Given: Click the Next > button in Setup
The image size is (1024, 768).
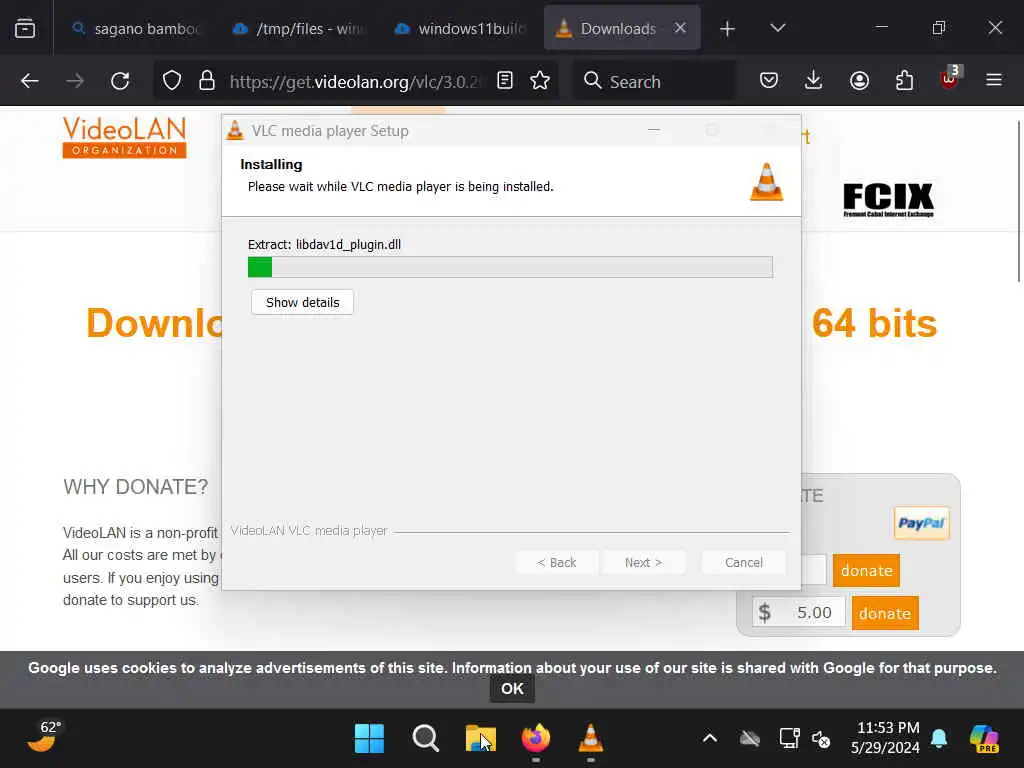Looking at the screenshot, I should point(643,562).
